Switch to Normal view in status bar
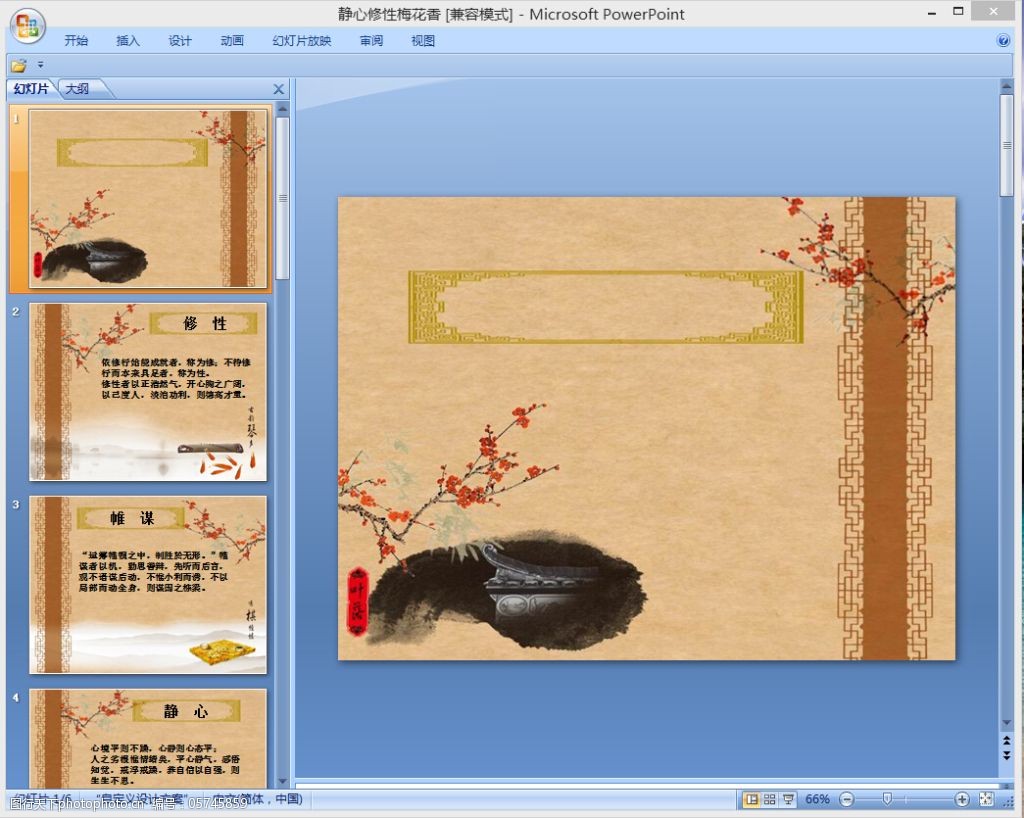1024x818 pixels. (752, 799)
